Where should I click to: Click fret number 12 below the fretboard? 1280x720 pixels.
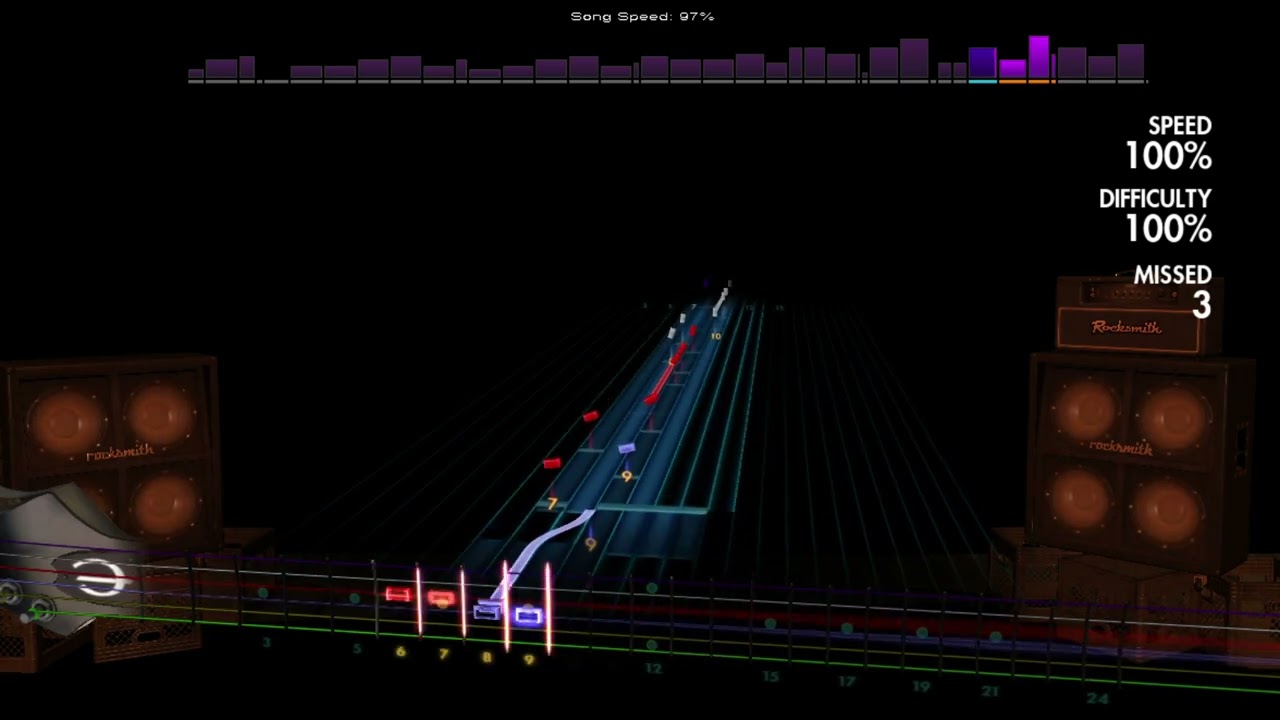click(653, 668)
